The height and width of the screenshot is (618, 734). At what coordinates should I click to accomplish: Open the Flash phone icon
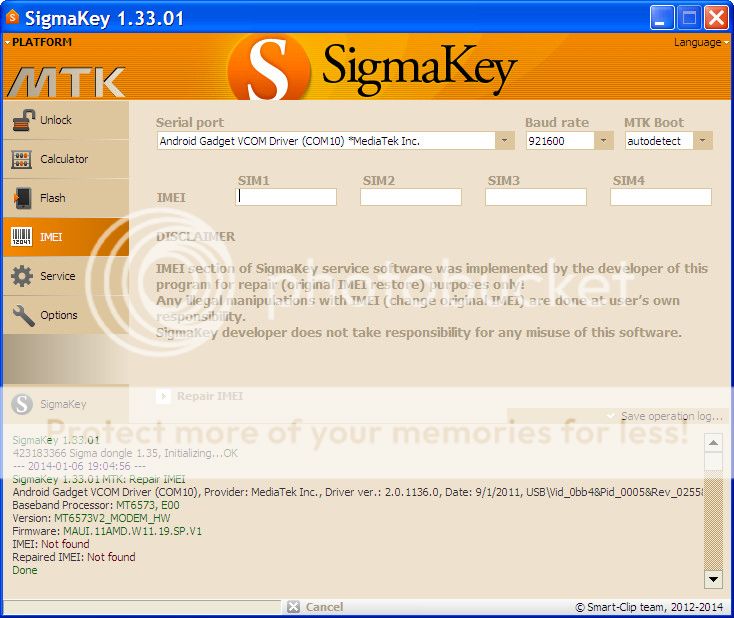(x=22, y=198)
